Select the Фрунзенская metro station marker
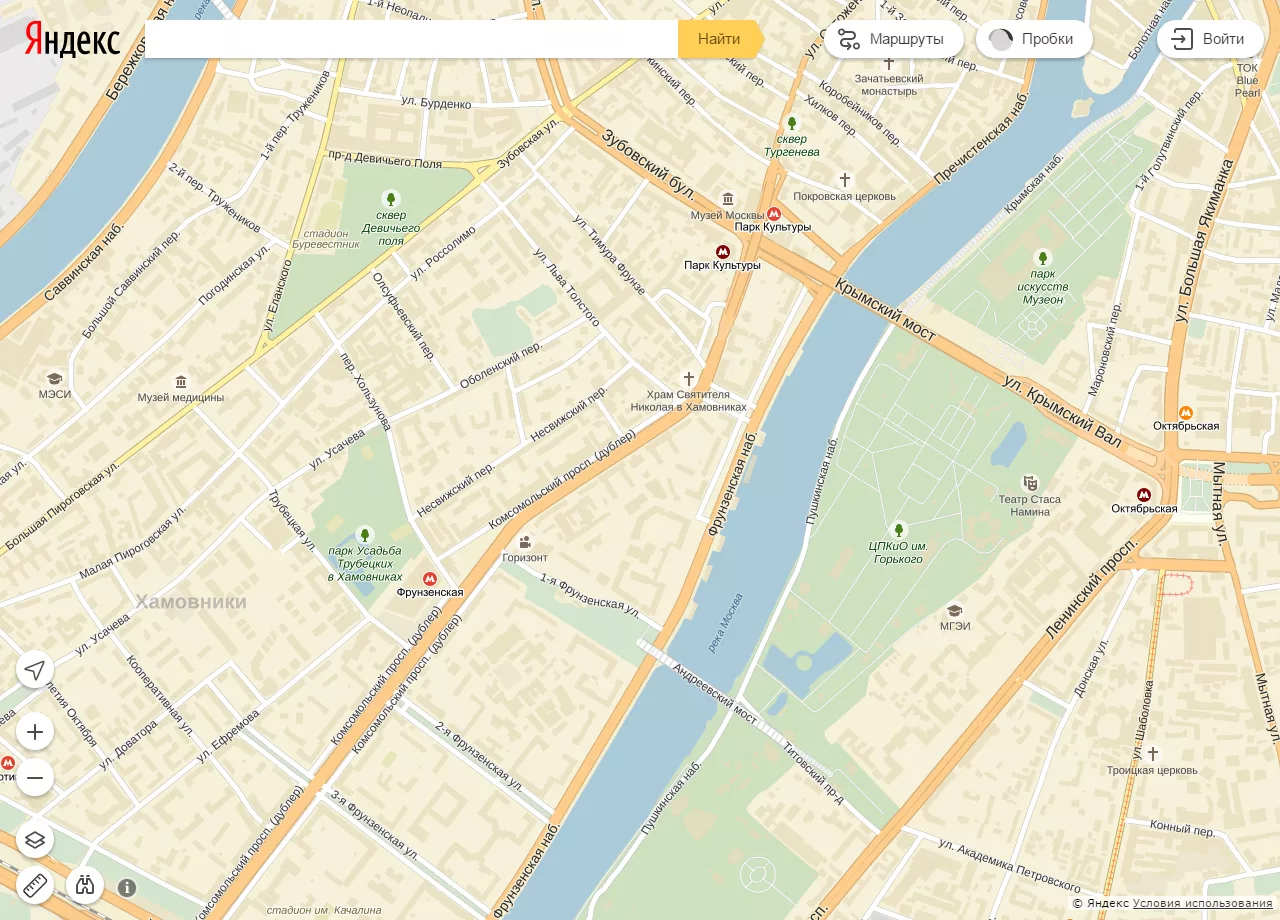 (x=430, y=579)
